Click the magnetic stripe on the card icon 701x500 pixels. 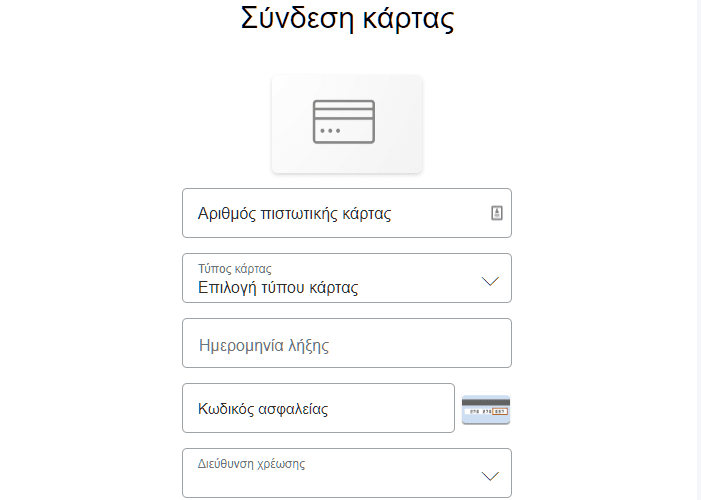point(344,112)
